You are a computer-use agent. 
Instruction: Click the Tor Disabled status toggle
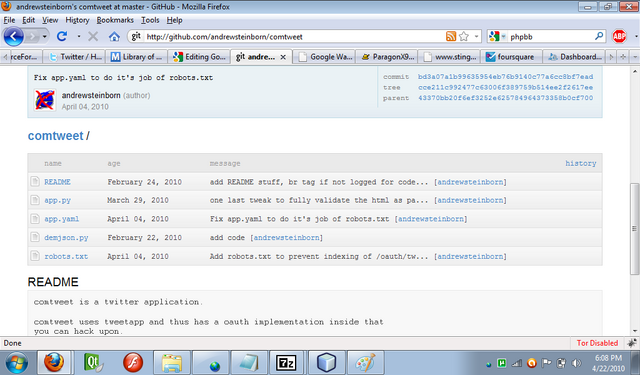click(597, 343)
